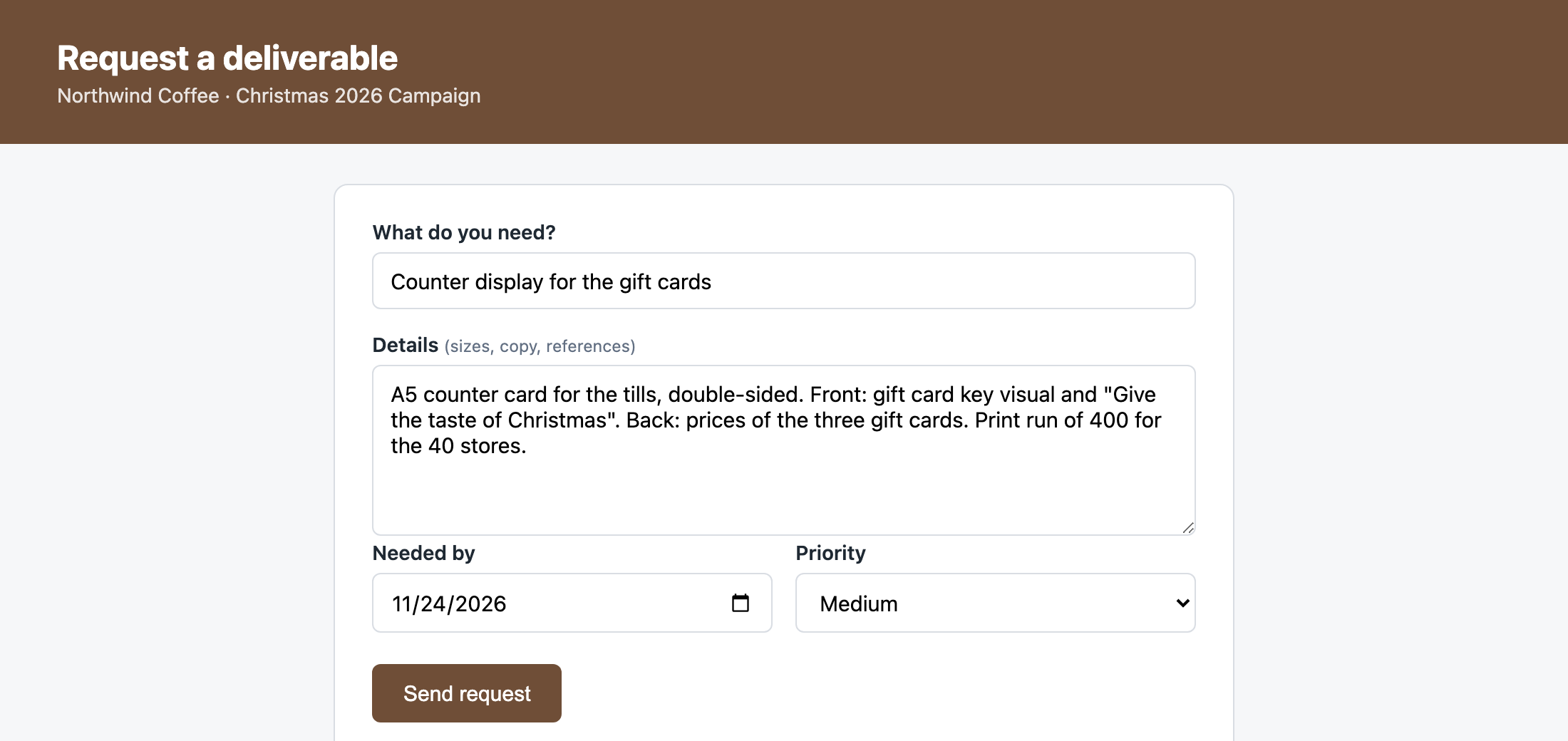Click the sizes, copy, references hint
The width and height of the screenshot is (1568, 741).
540,346
